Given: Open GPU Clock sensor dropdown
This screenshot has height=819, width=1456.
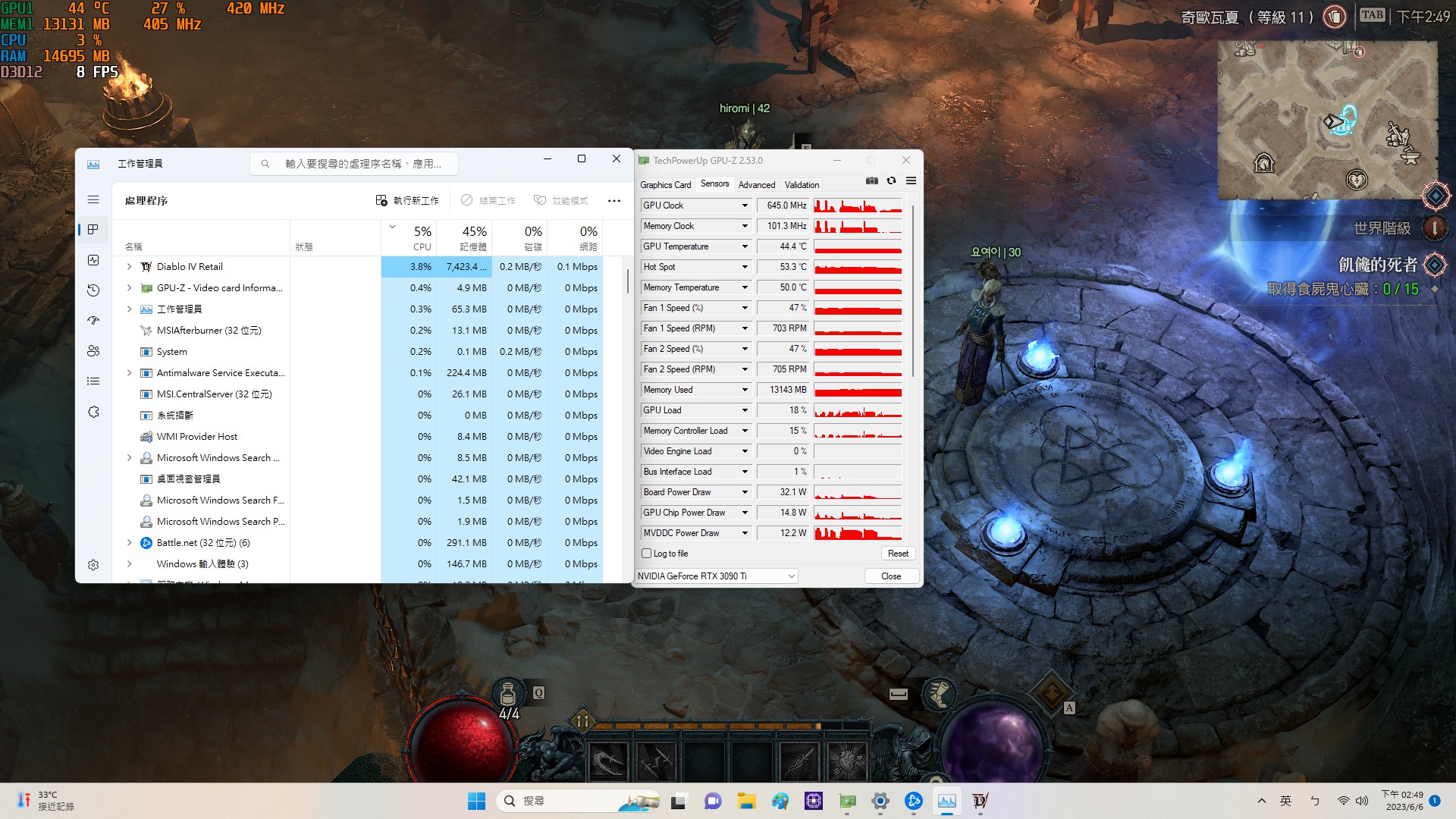Looking at the screenshot, I should (745, 206).
